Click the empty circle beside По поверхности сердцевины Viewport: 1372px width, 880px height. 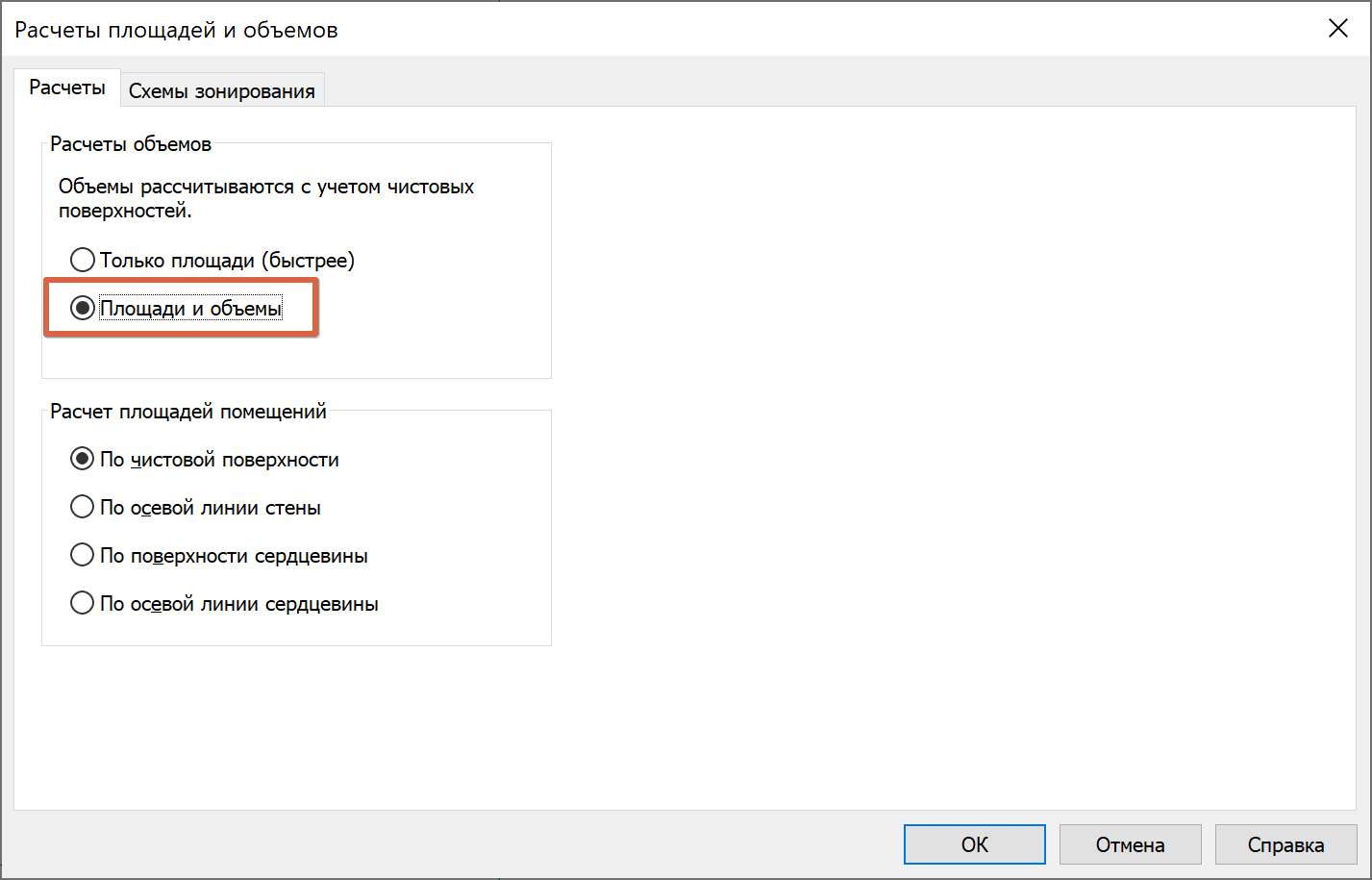click(83, 556)
